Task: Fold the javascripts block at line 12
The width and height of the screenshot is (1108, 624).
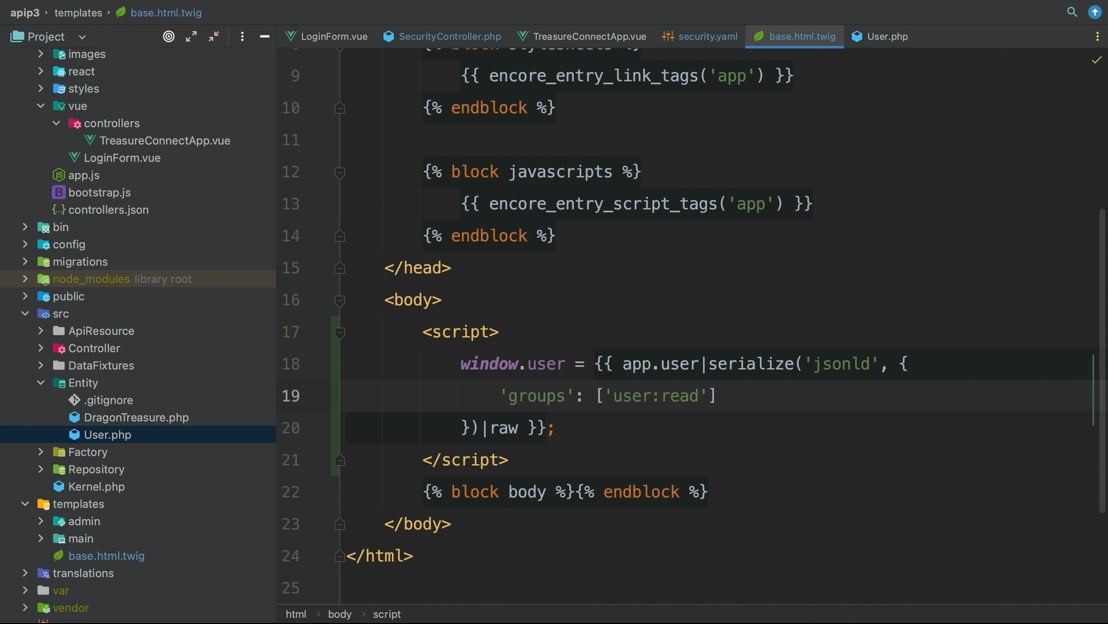Action: 340,172
